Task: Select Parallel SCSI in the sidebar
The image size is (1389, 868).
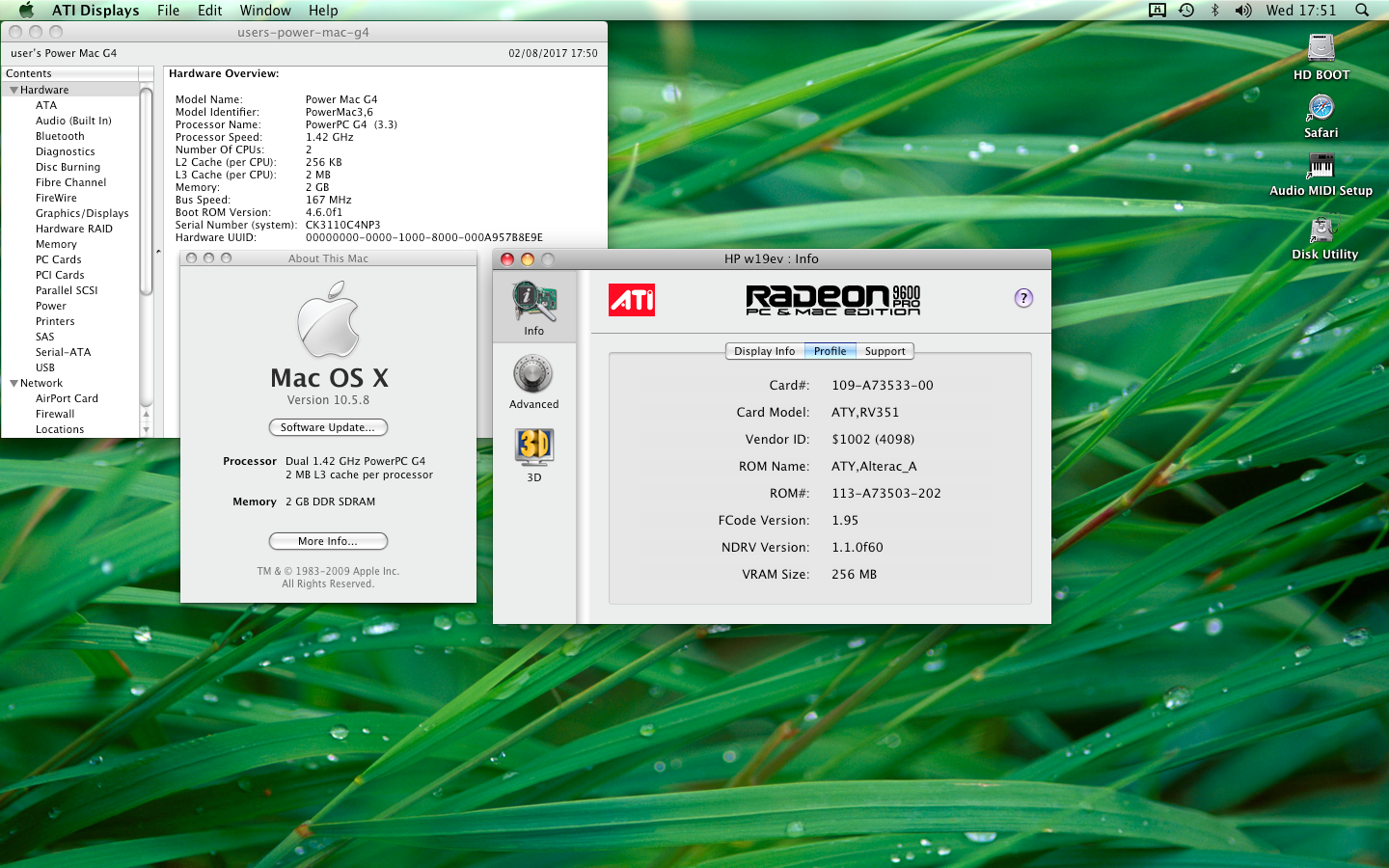Action: (x=67, y=290)
